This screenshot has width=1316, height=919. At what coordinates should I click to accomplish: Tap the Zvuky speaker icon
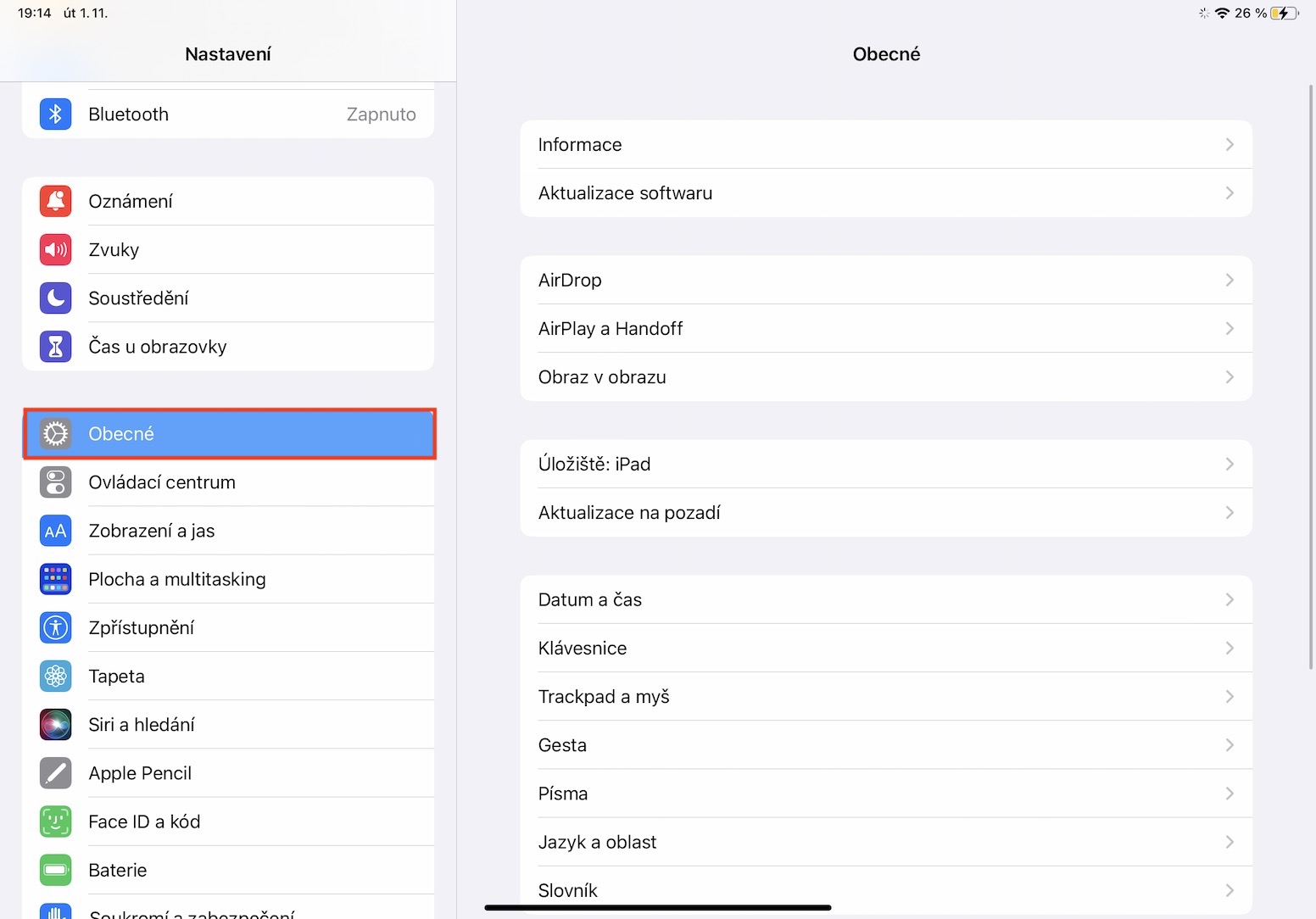point(55,249)
